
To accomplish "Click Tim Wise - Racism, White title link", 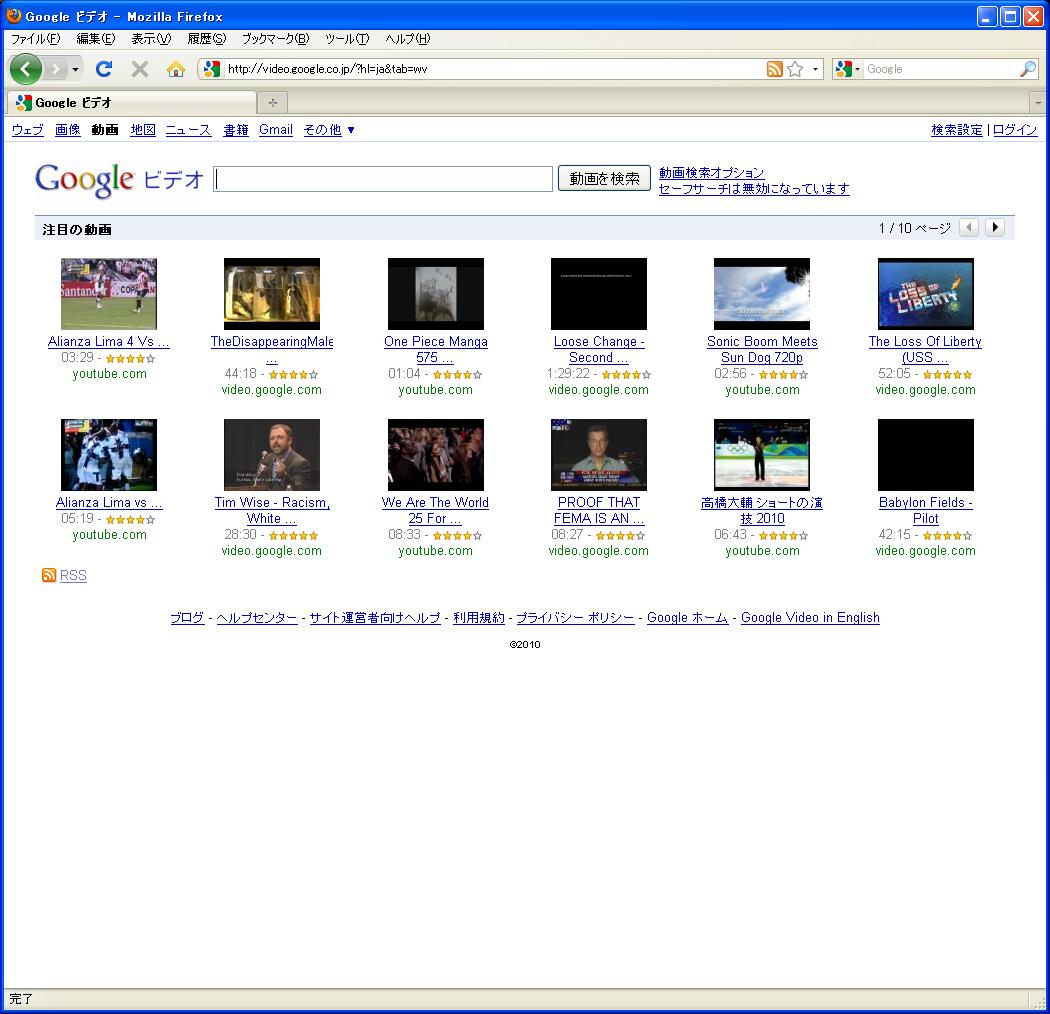I will coord(272,510).
